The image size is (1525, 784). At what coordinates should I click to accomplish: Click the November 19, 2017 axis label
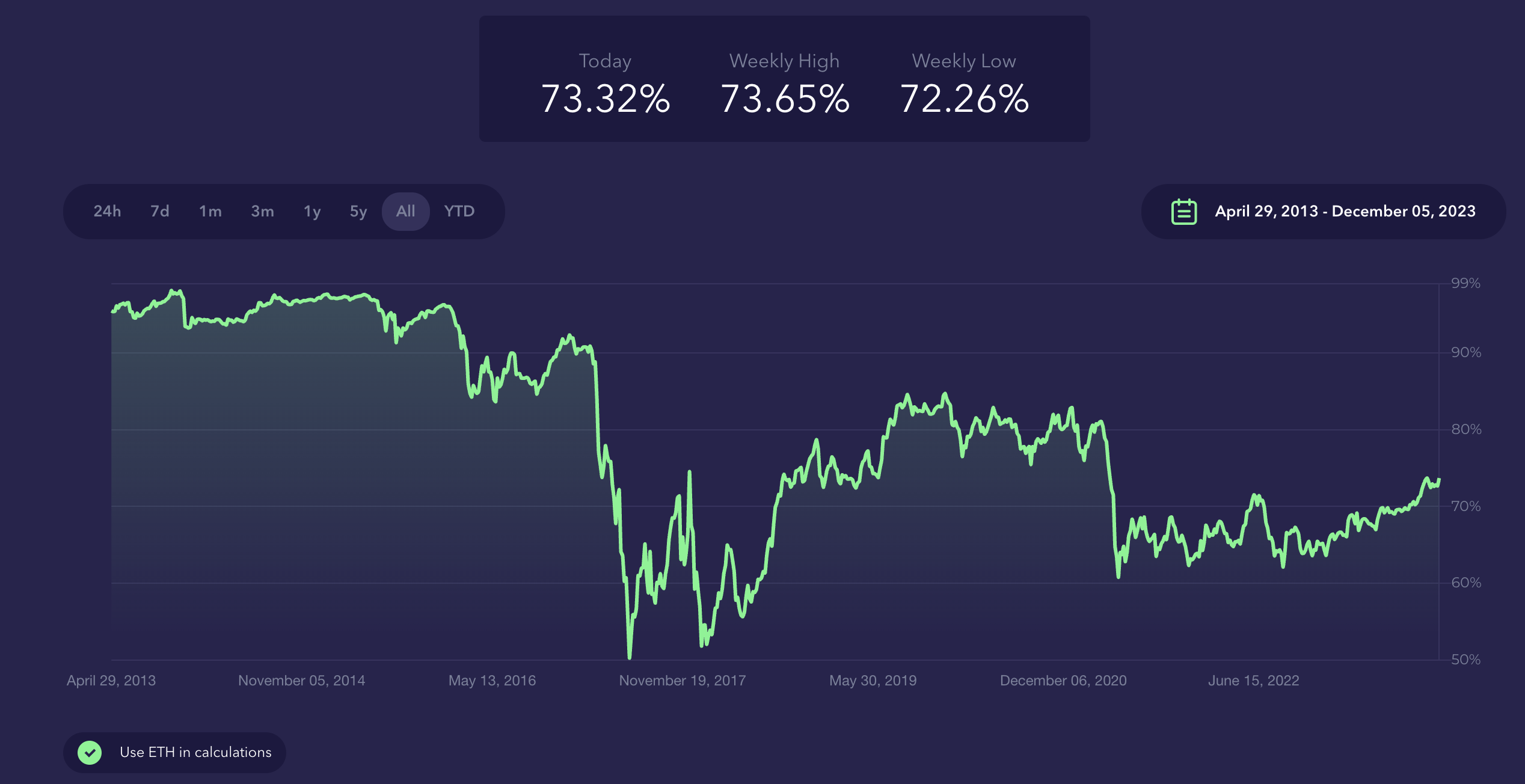682,681
